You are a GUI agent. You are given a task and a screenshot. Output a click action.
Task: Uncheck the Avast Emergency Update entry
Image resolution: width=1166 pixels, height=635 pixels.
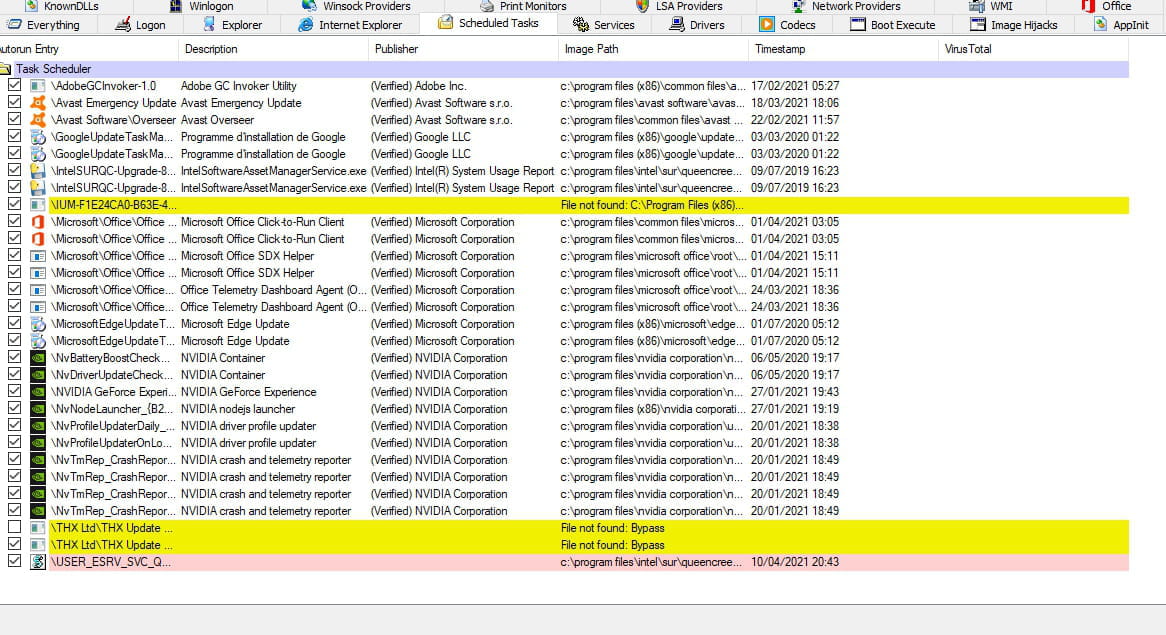[14, 102]
